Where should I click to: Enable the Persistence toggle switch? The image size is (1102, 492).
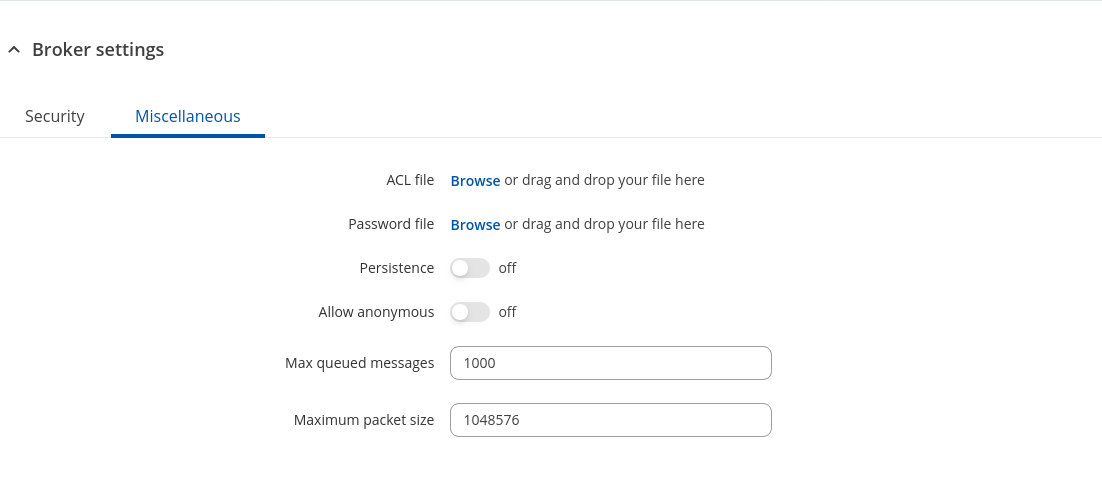[x=470, y=268]
